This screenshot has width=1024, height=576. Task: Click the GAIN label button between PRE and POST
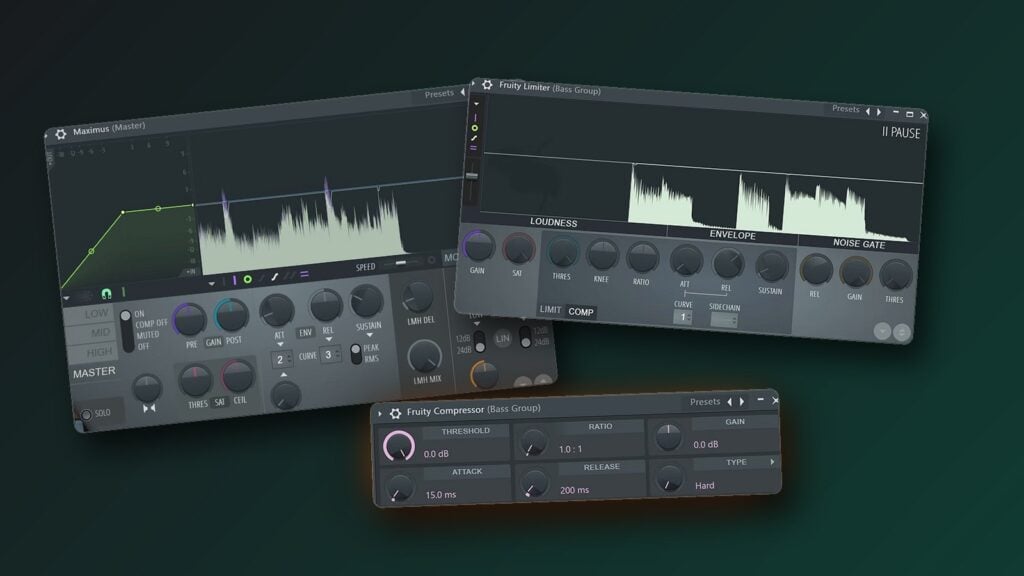214,342
